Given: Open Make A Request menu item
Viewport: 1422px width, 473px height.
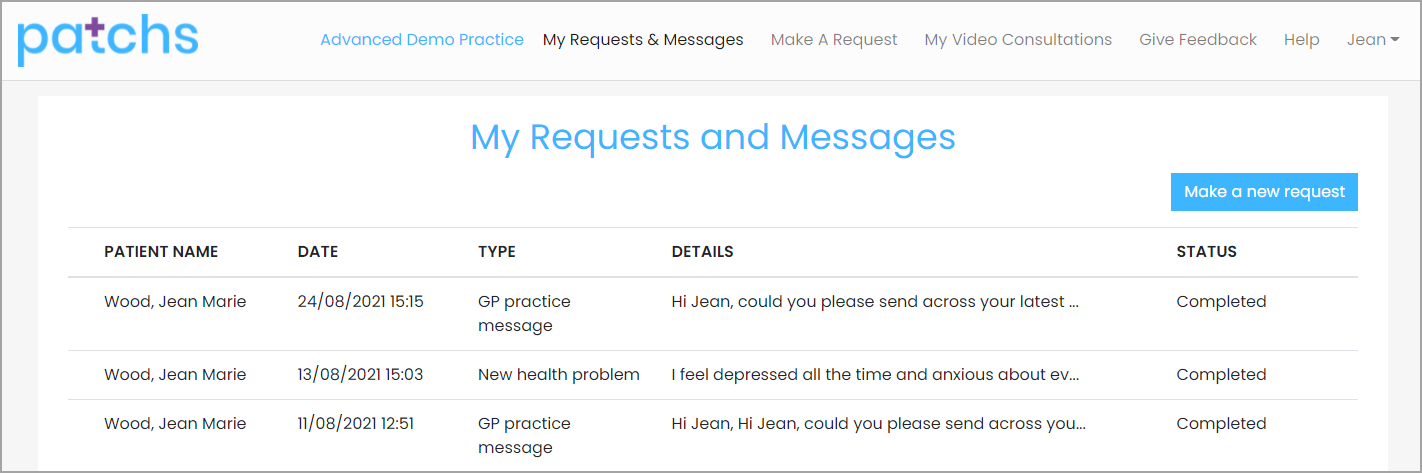Looking at the screenshot, I should [x=834, y=40].
